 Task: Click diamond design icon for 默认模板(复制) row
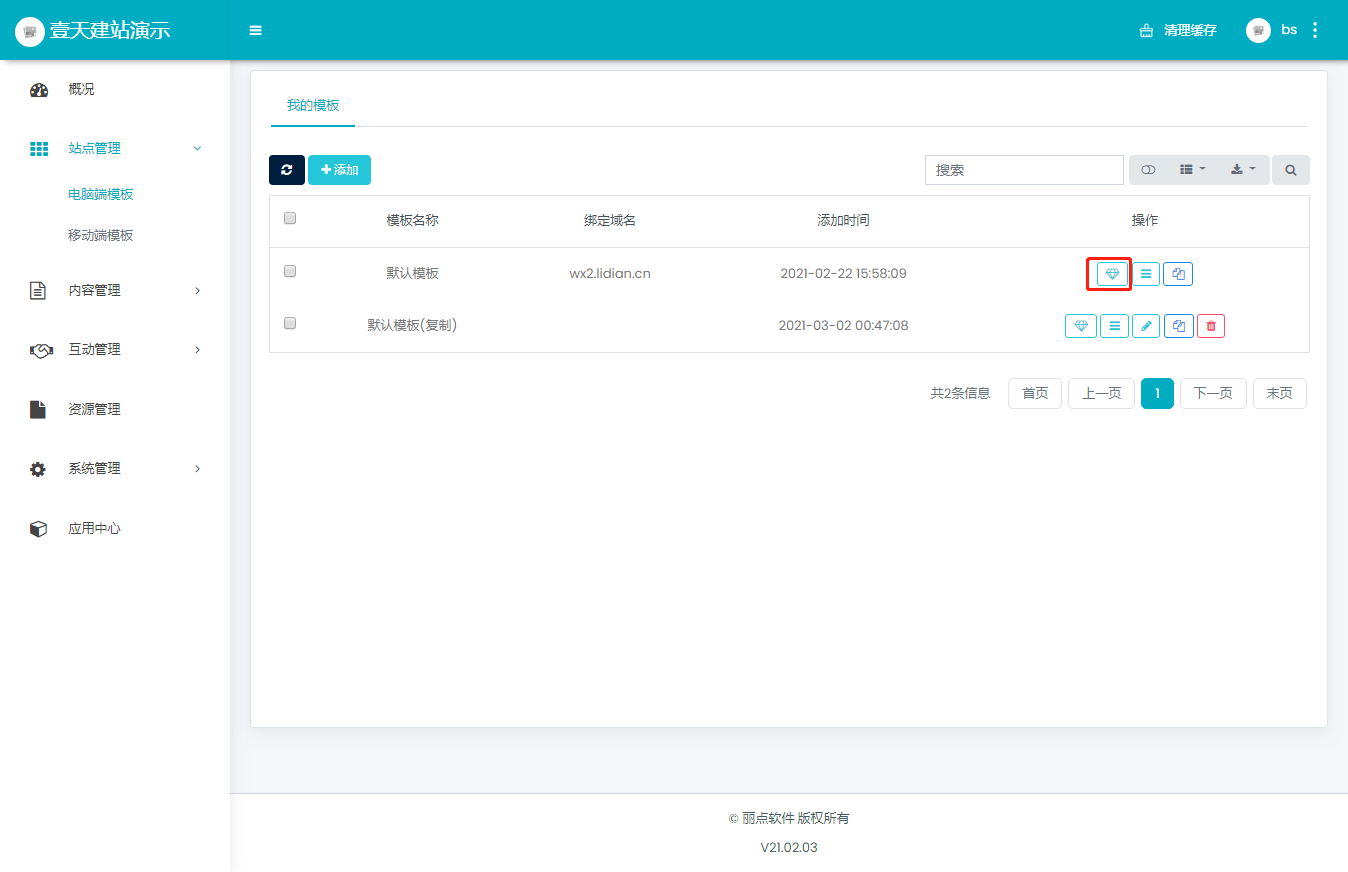click(x=1081, y=326)
